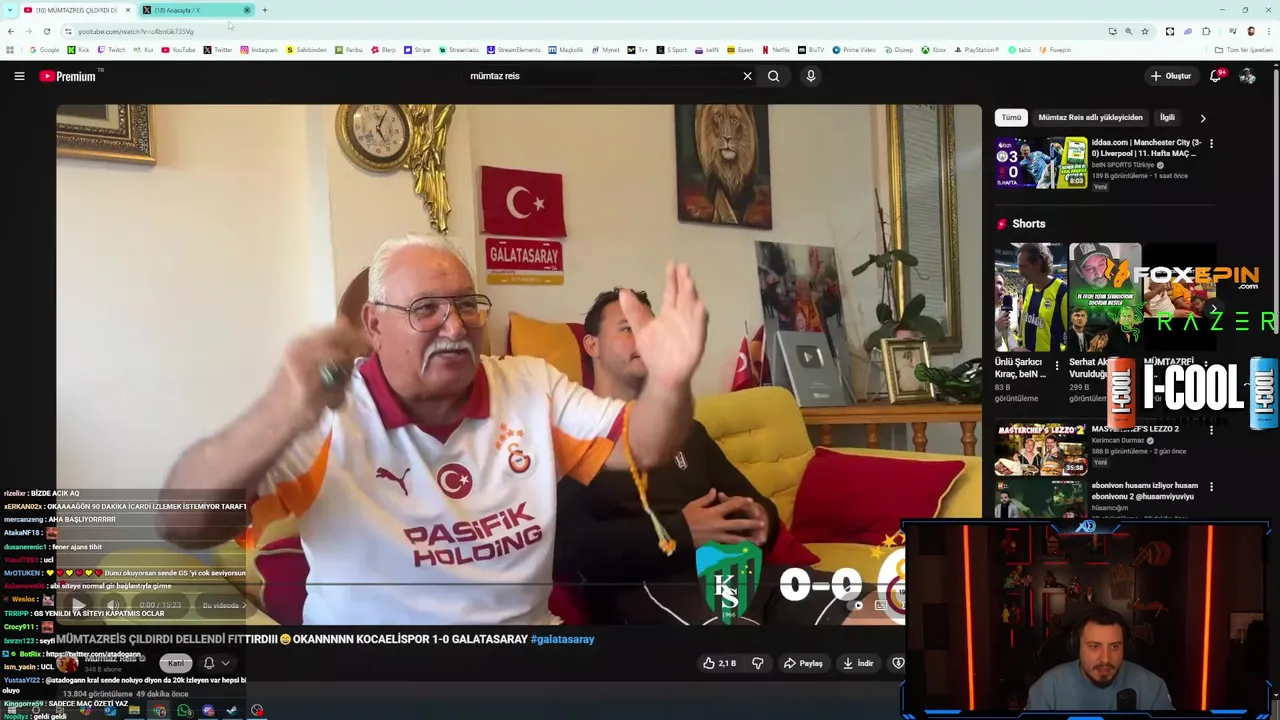Viewport: 1280px width, 720px height.
Task: Open Chrome from the taskbar
Action: tap(159, 711)
